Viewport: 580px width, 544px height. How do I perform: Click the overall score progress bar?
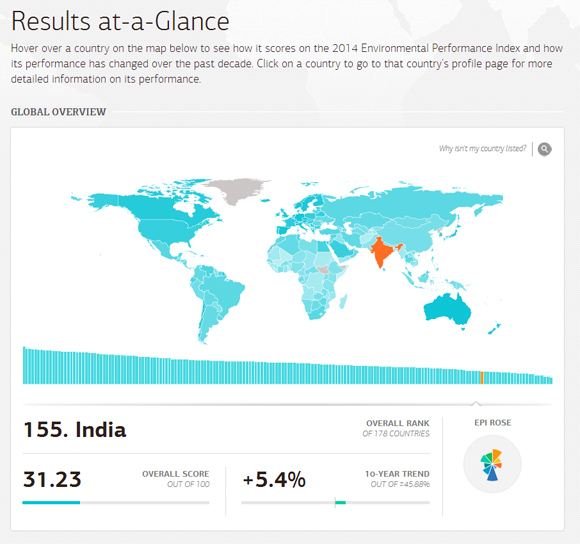(x=116, y=503)
